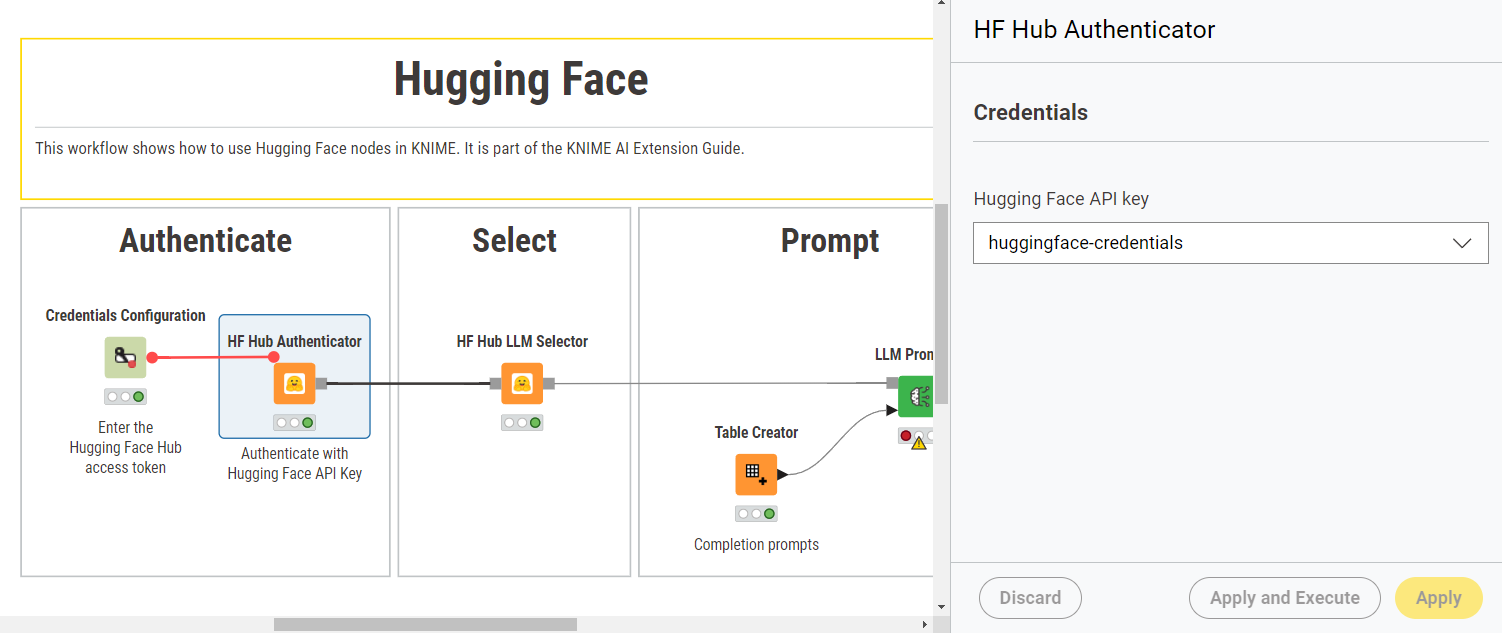Click HF Hub LLM Selector status traffic light

(522, 422)
